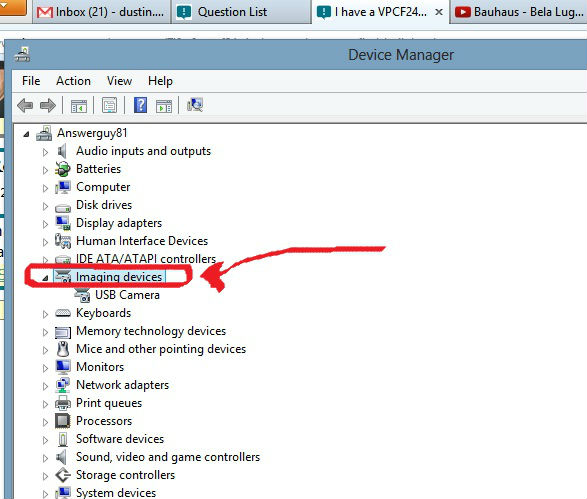The height and width of the screenshot is (499, 587).
Task: Open the Help menu
Action: tap(160, 81)
